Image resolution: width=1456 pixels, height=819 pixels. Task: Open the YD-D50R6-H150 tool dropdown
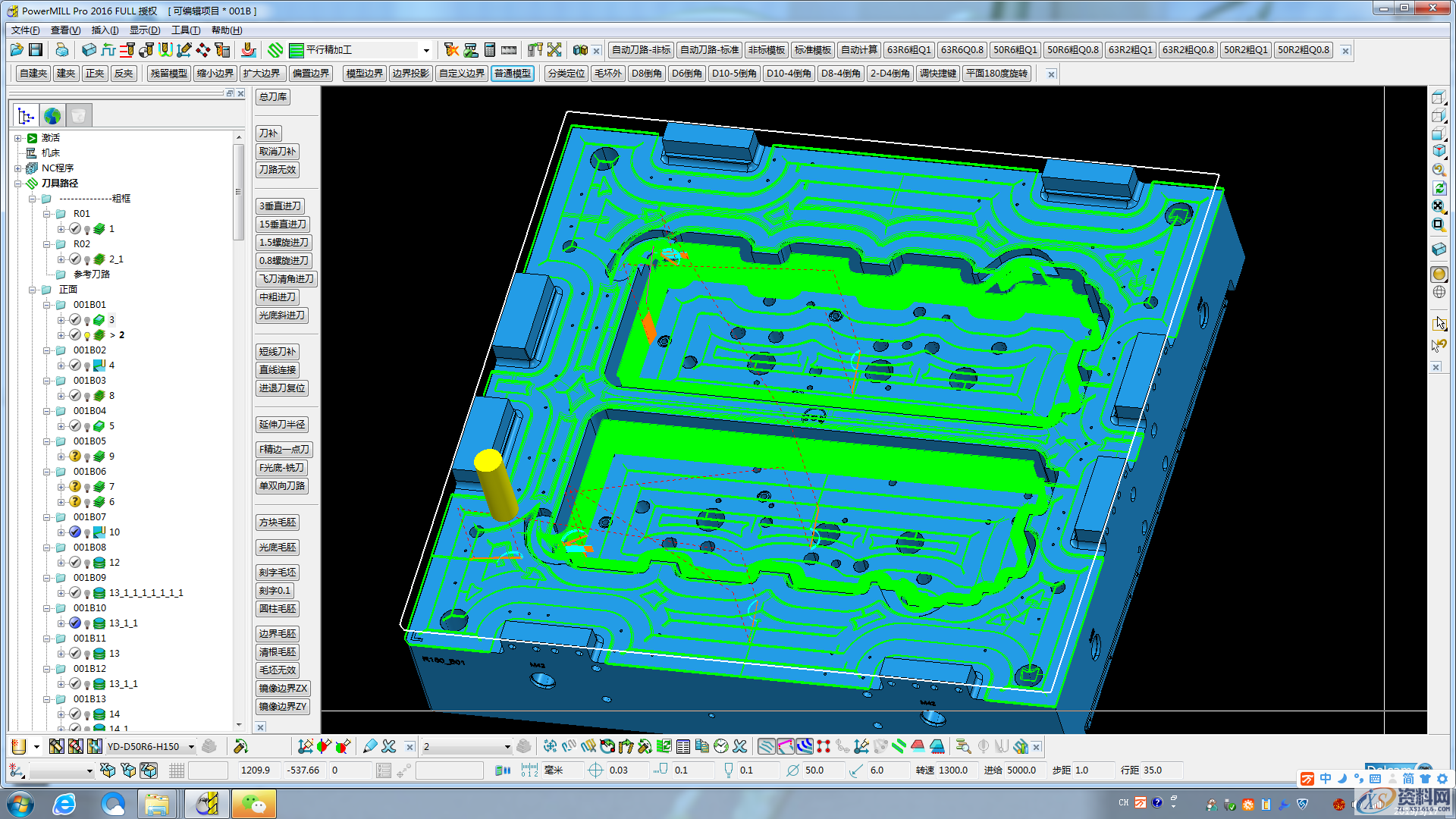point(191,747)
